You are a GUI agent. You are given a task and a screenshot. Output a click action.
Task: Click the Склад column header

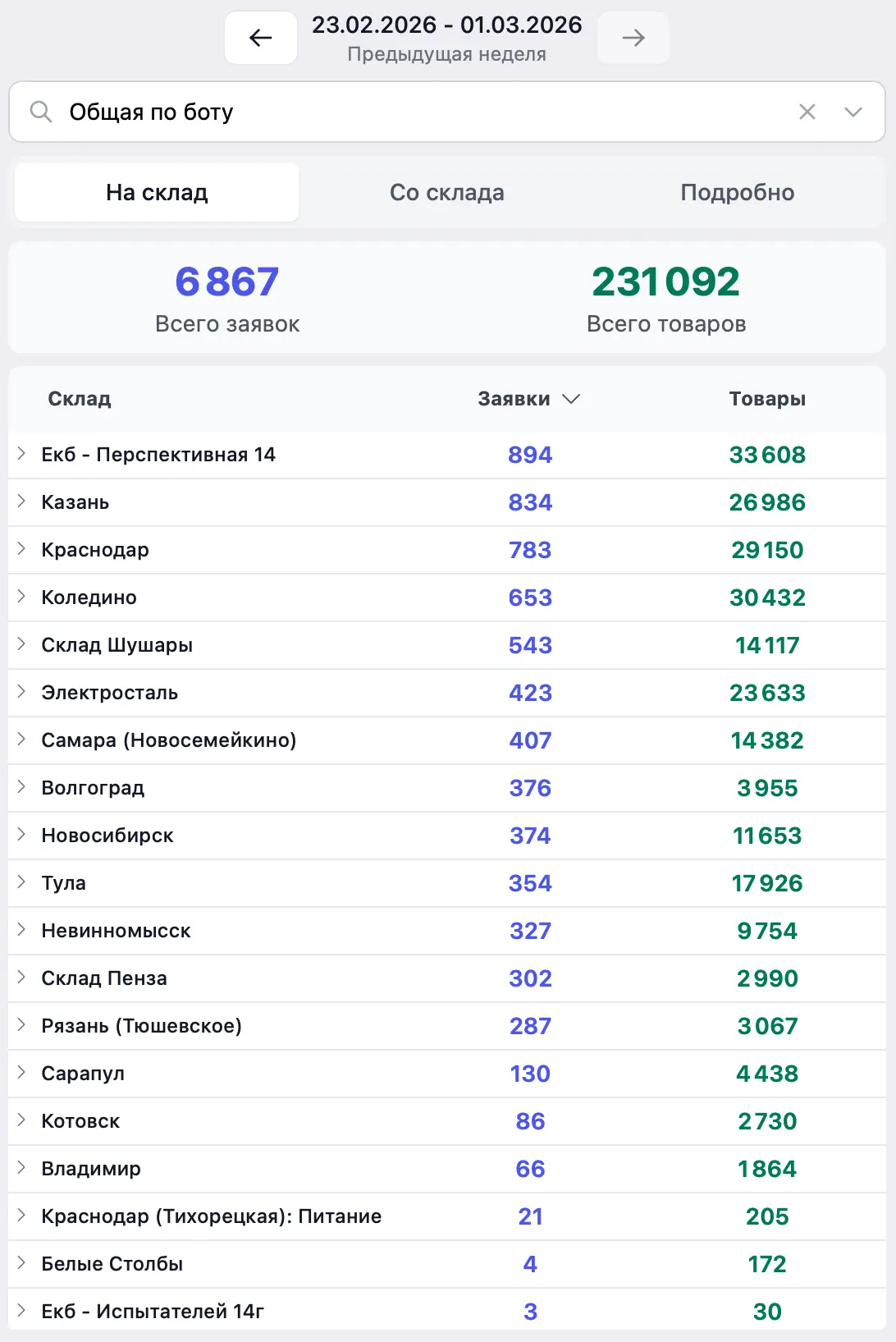tap(80, 399)
